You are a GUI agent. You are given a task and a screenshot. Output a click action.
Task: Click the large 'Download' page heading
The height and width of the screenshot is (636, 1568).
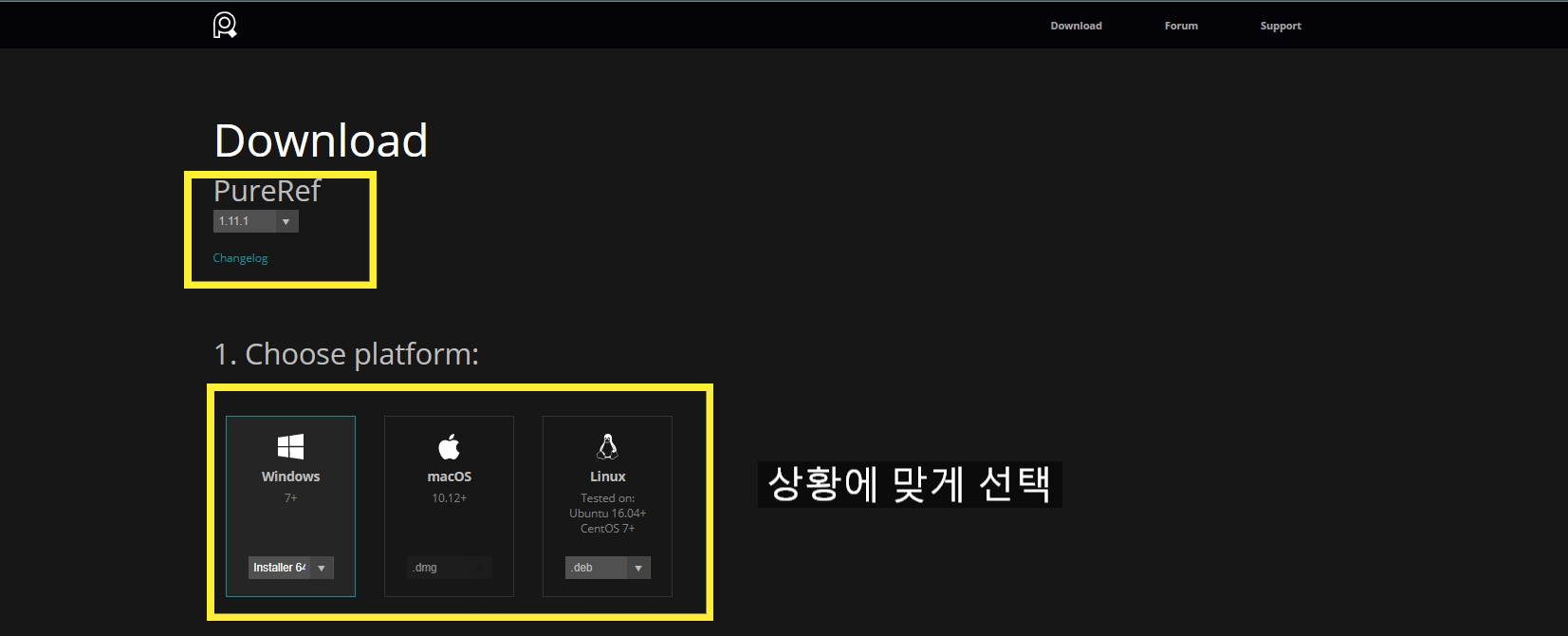[321, 140]
